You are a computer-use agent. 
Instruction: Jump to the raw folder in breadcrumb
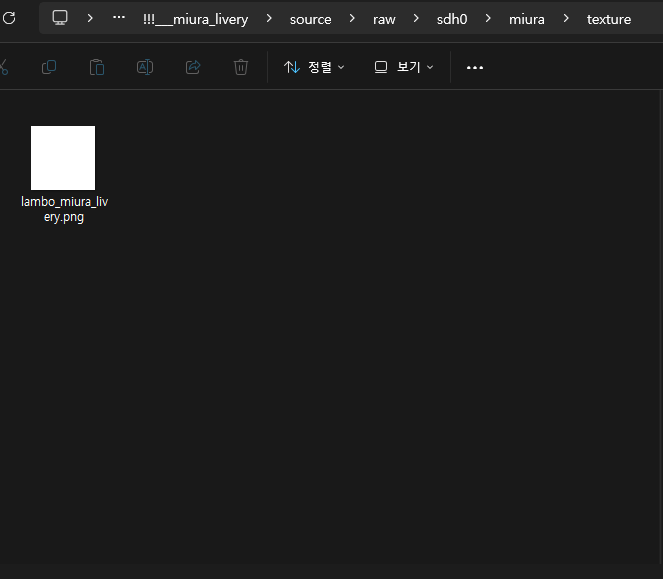point(384,19)
